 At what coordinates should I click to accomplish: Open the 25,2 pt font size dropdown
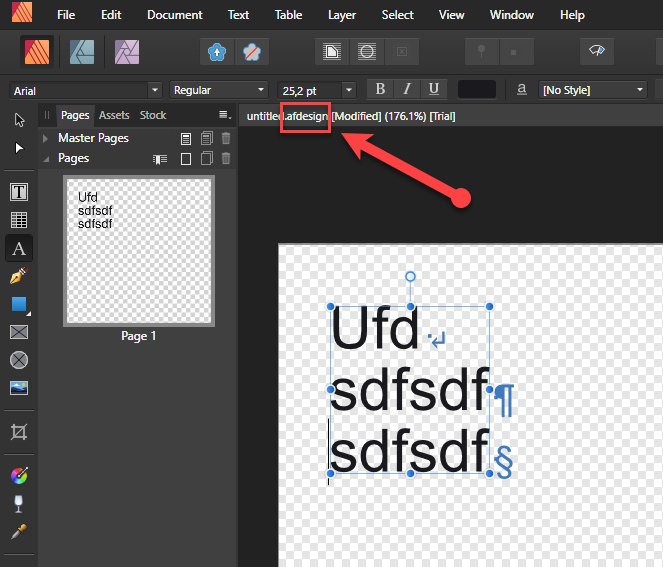click(349, 90)
